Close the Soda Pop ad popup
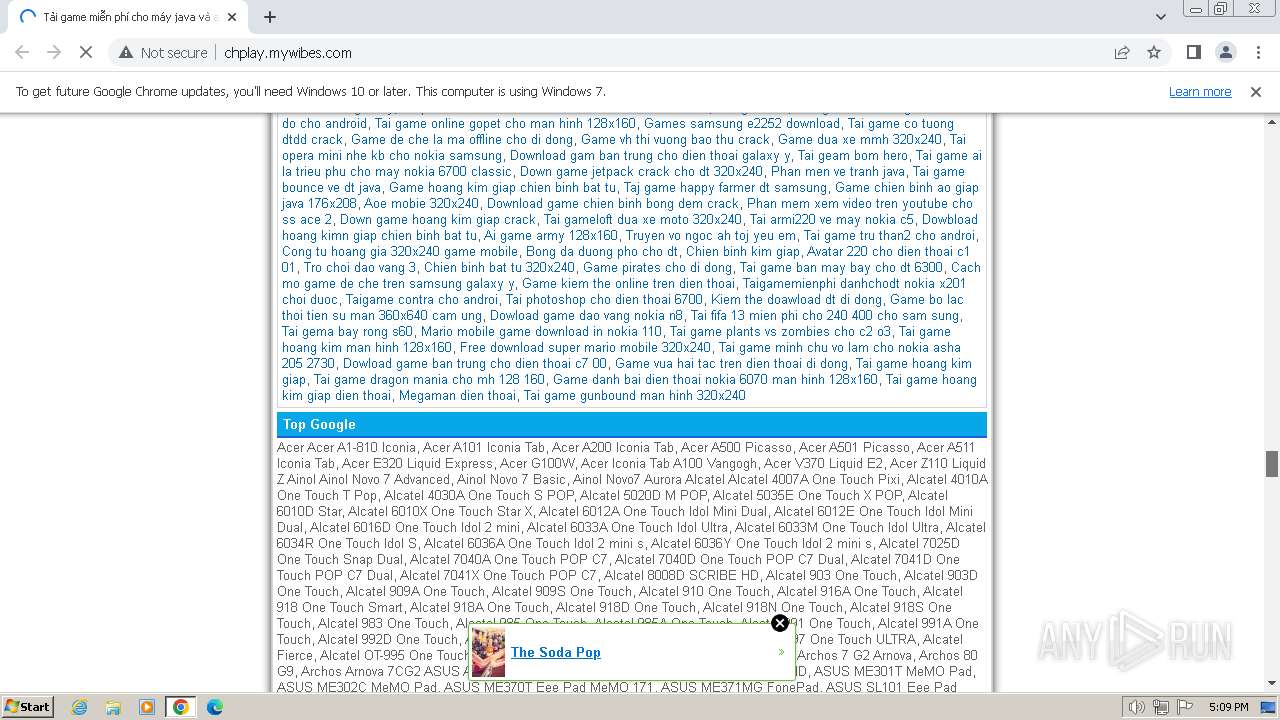The width and height of the screenshot is (1280, 720). [x=780, y=623]
